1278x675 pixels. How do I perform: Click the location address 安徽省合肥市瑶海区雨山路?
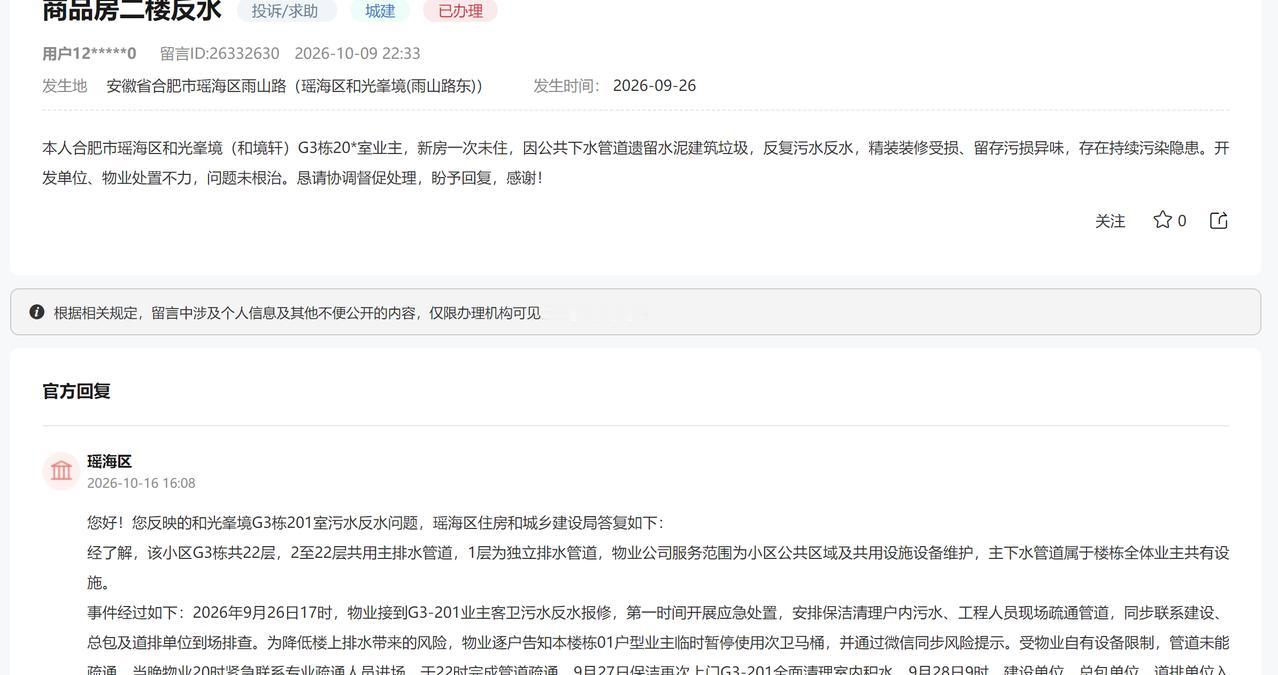tap(295, 86)
